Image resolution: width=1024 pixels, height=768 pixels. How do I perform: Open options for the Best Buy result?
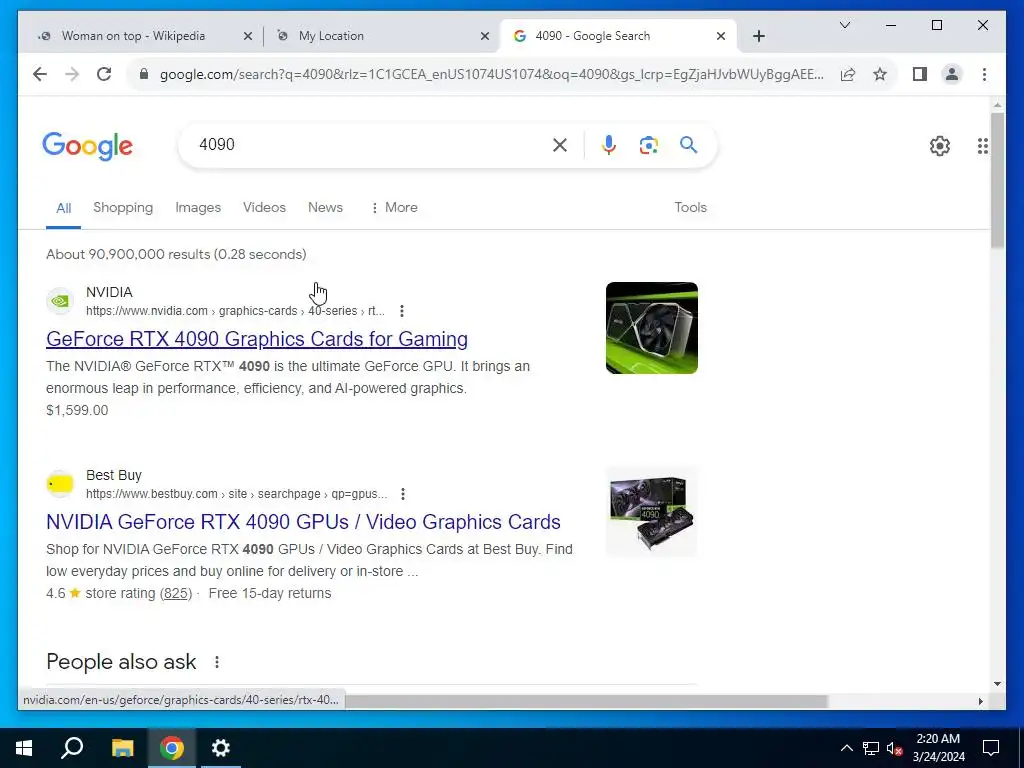pyautogui.click(x=403, y=494)
